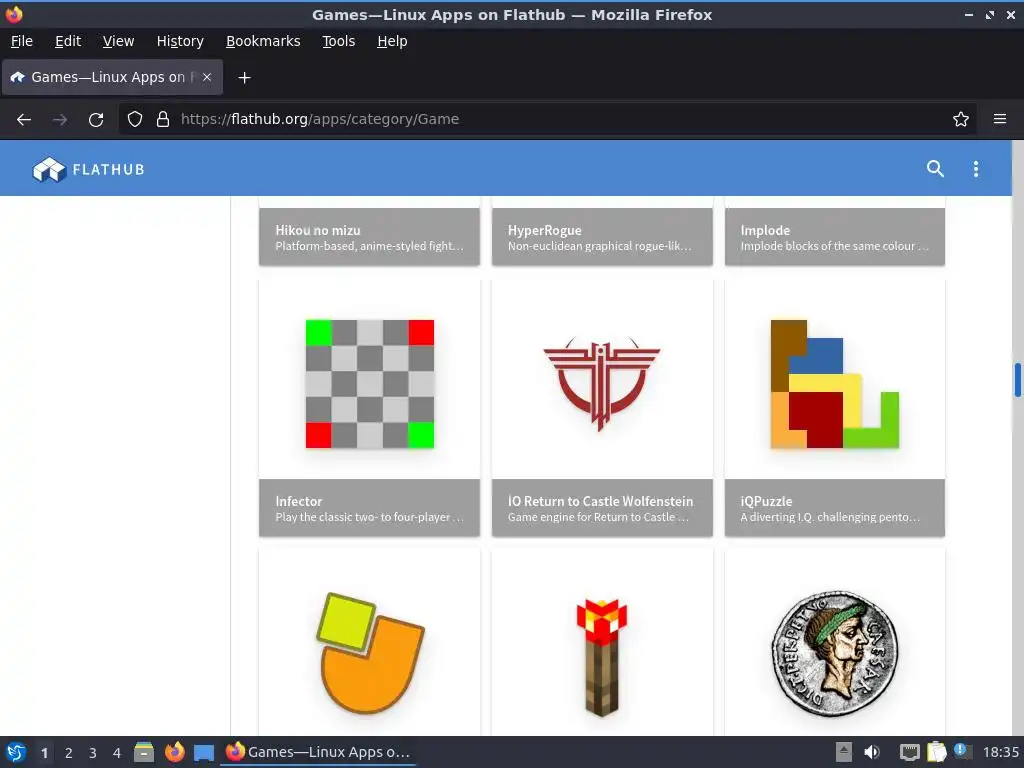
Task: Go back with the browser back arrow
Action: coord(24,119)
